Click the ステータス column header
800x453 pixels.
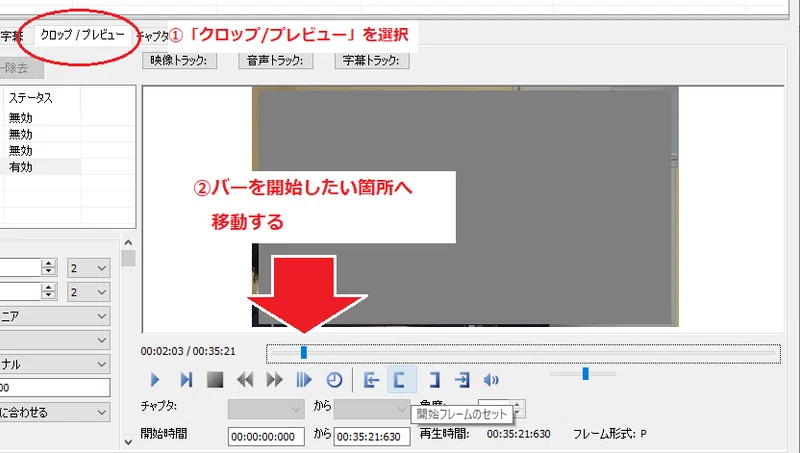click(41, 97)
